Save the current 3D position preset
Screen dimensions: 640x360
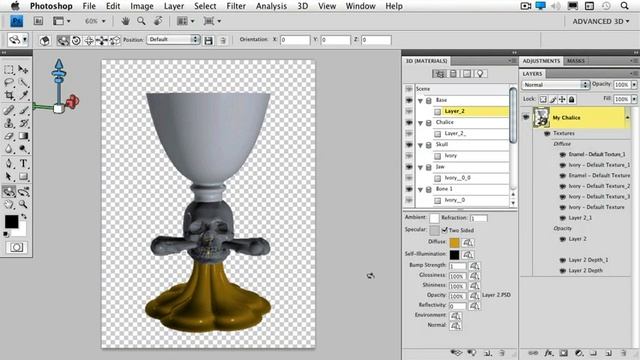209,40
